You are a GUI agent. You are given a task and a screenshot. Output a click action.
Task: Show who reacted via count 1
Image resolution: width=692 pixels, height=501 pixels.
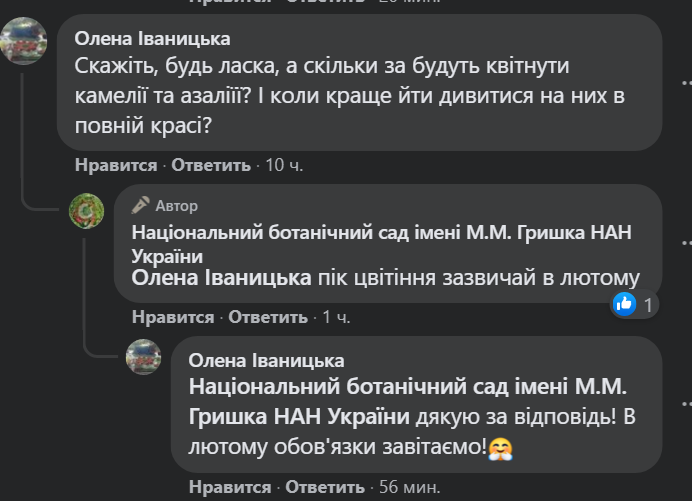click(648, 304)
